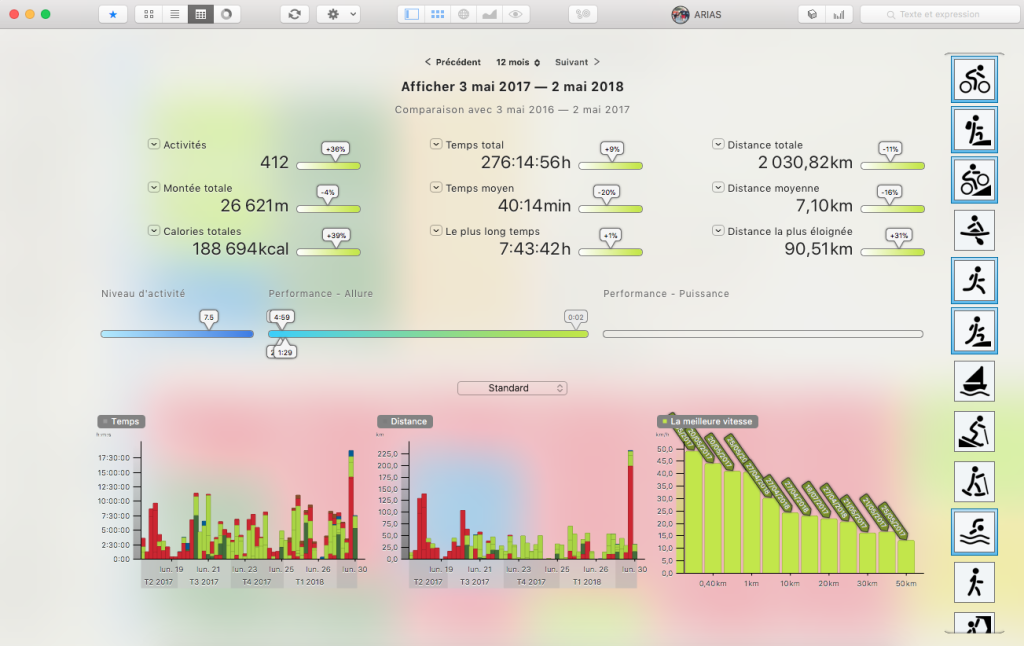Switch to the list view tab
Viewport: 1024px width, 646px height.
coord(175,15)
